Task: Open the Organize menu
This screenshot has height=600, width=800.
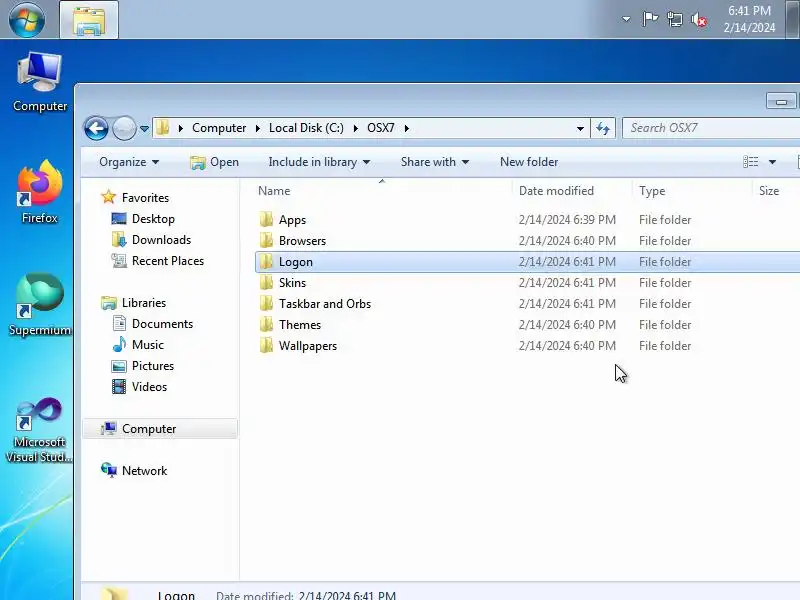Action: point(129,162)
